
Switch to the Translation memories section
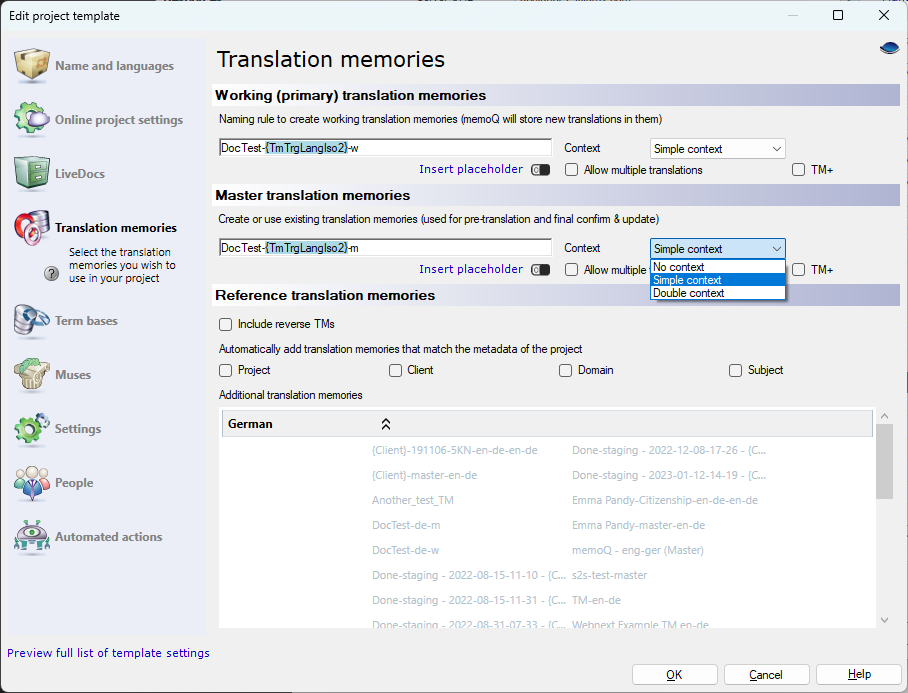click(x=115, y=228)
